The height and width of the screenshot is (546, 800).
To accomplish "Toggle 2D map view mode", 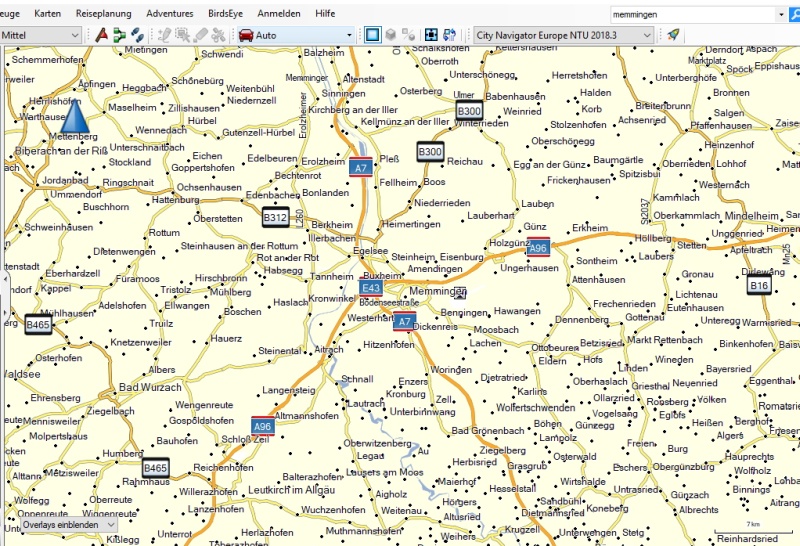I will (x=372, y=35).
